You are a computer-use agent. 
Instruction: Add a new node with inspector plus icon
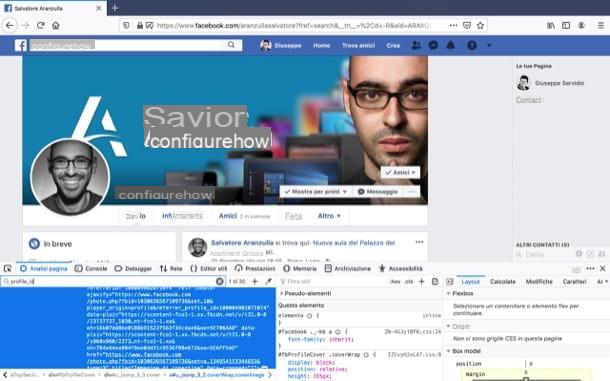point(255,281)
